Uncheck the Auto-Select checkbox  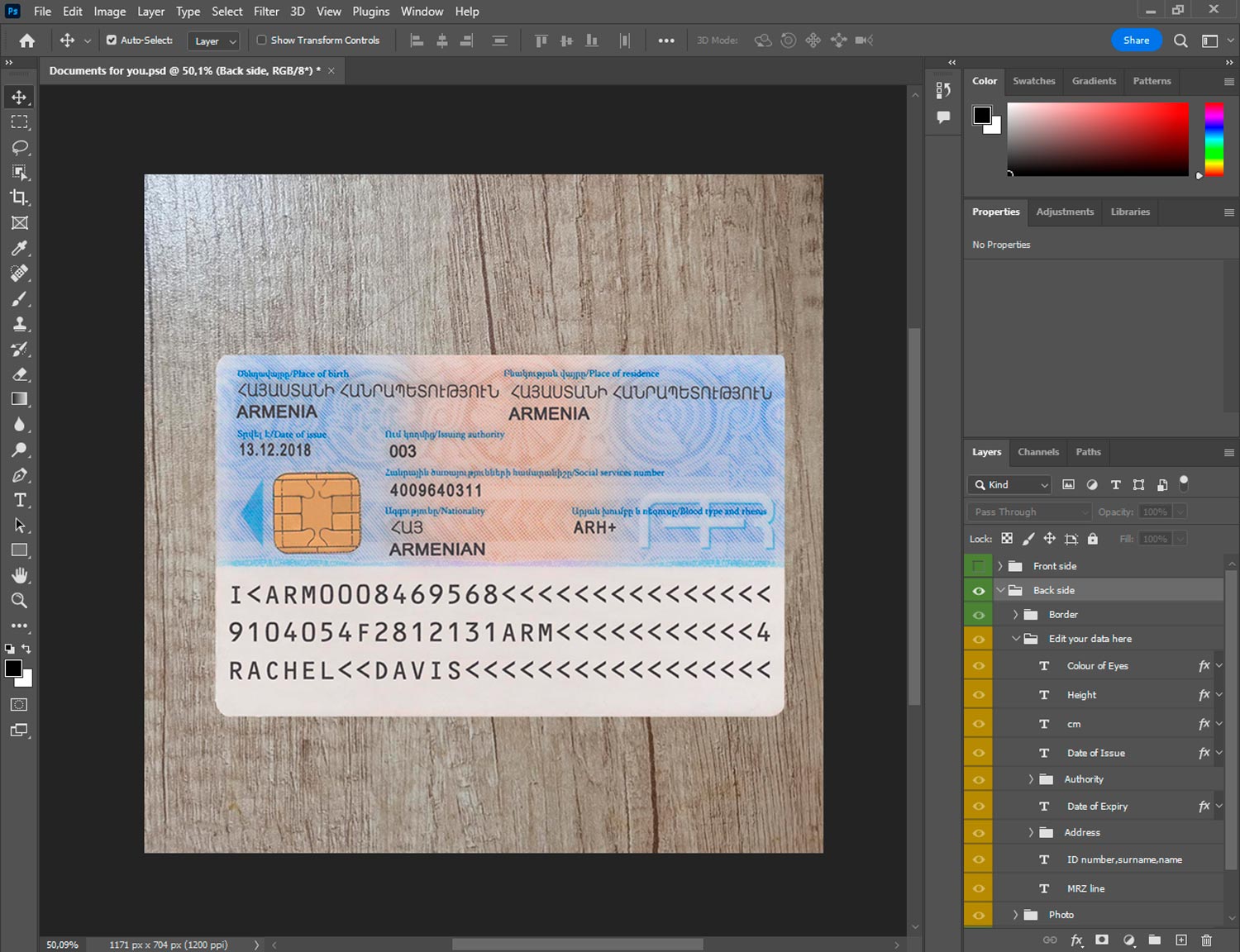pyautogui.click(x=112, y=40)
